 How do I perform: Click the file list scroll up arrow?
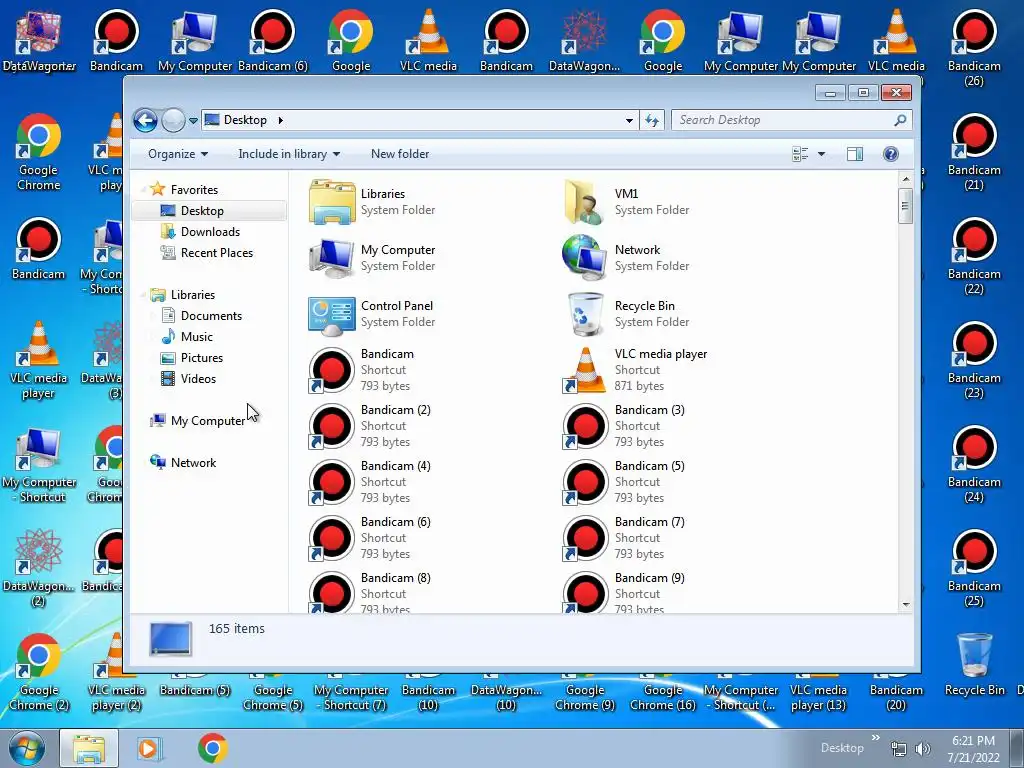905,179
